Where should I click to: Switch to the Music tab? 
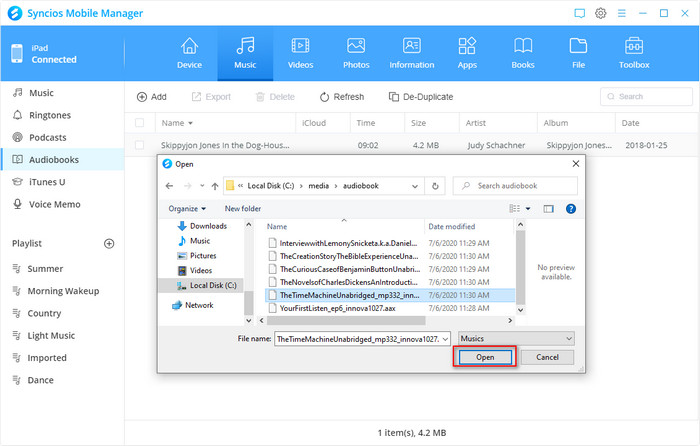[x=245, y=54]
